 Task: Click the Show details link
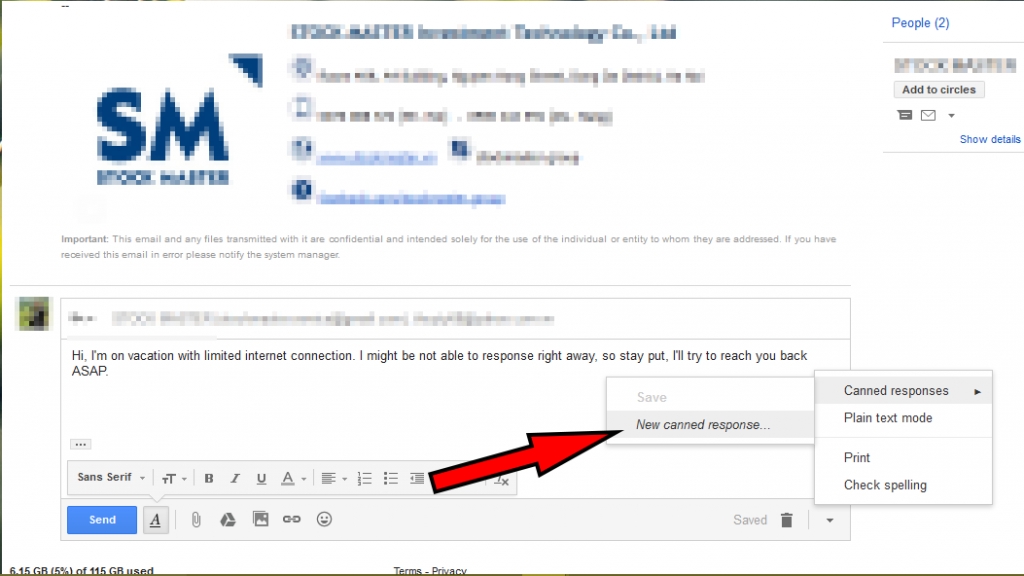click(x=989, y=139)
